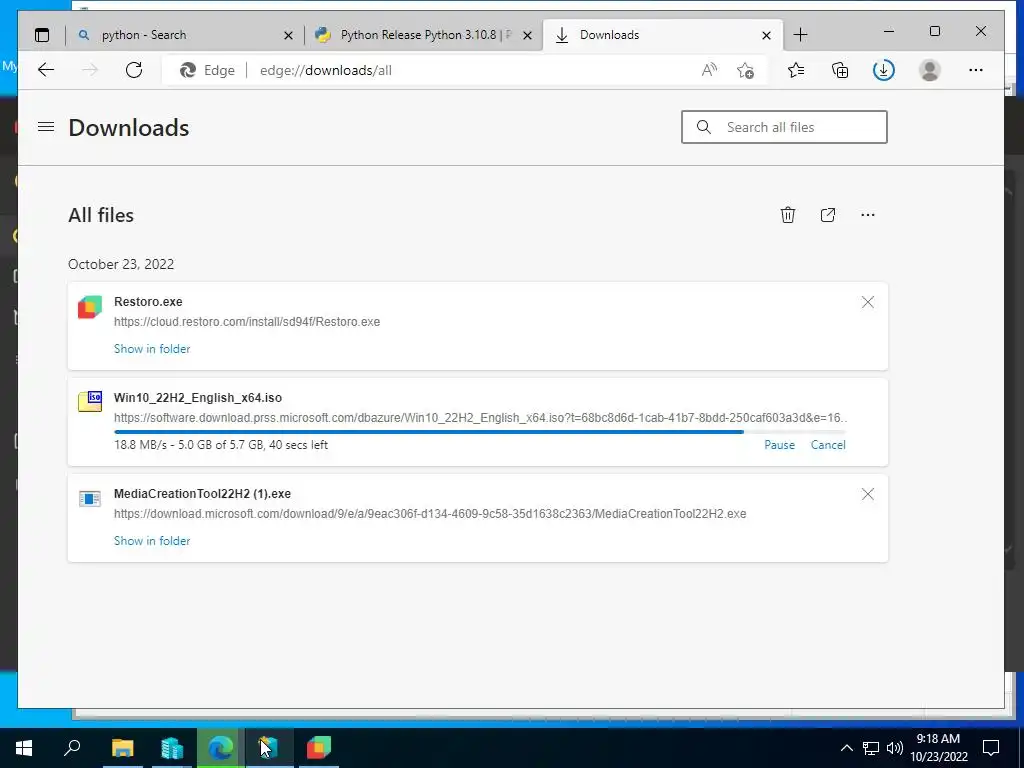Open a new tab with plus button
This screenshot has width=1024, height=768.
pyautogui.click(x=800, y=35)
